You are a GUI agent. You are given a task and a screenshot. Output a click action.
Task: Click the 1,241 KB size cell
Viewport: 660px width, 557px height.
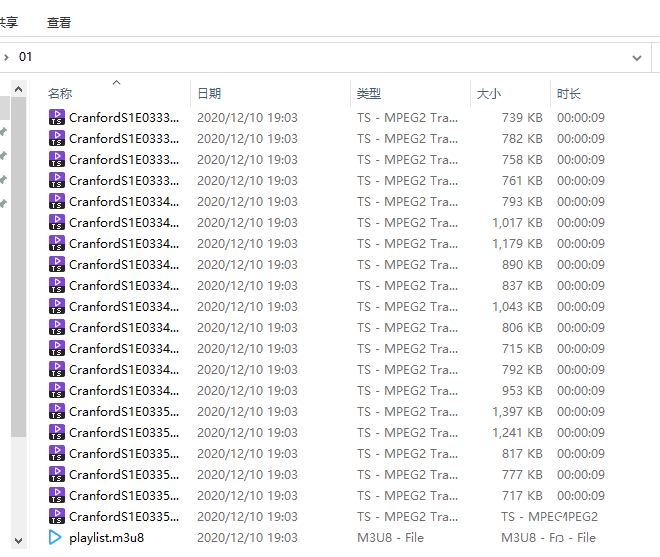coord(517,433)
